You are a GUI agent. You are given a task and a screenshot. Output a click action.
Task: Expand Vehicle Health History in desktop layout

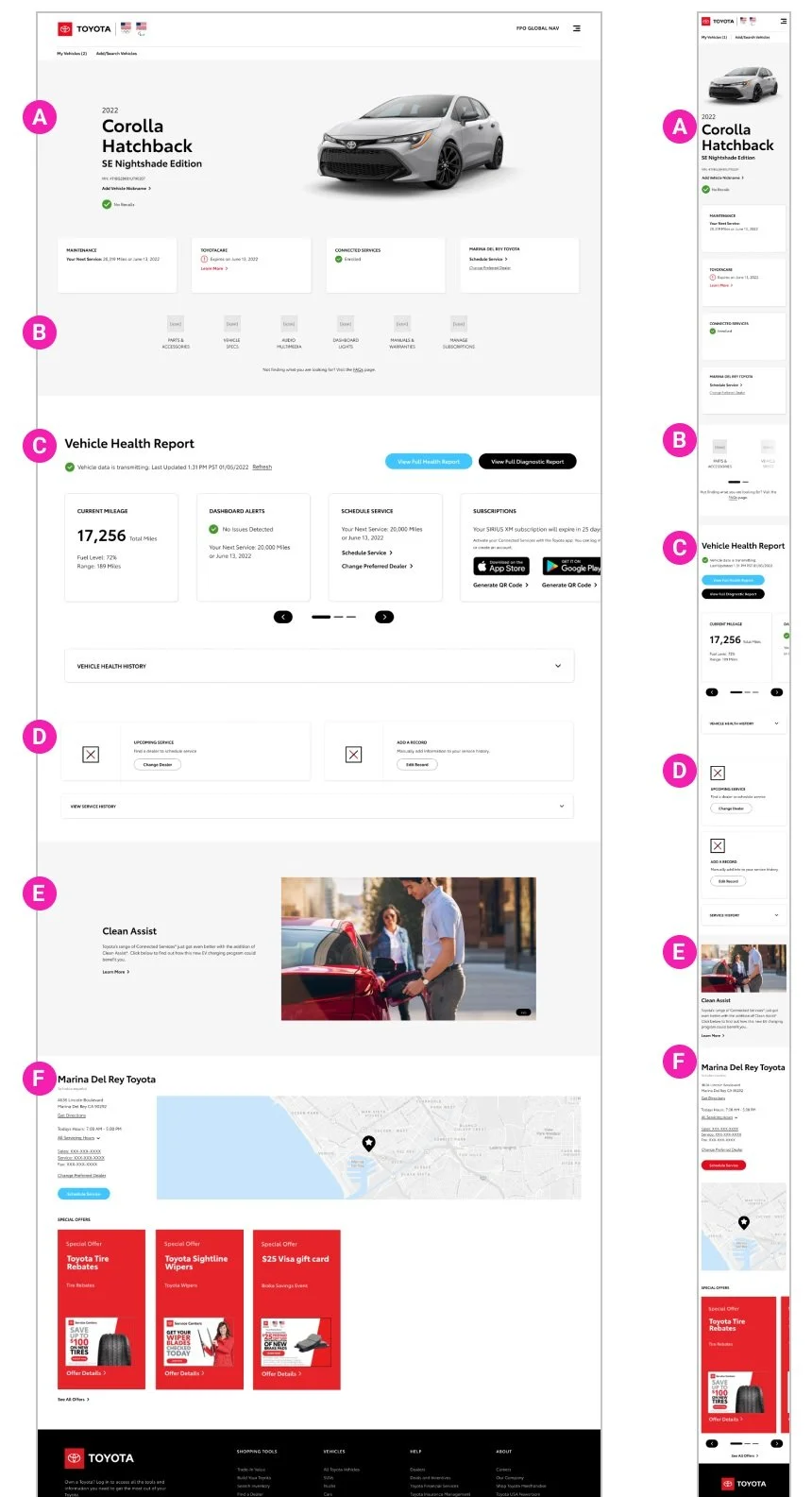tap(319, 666)
